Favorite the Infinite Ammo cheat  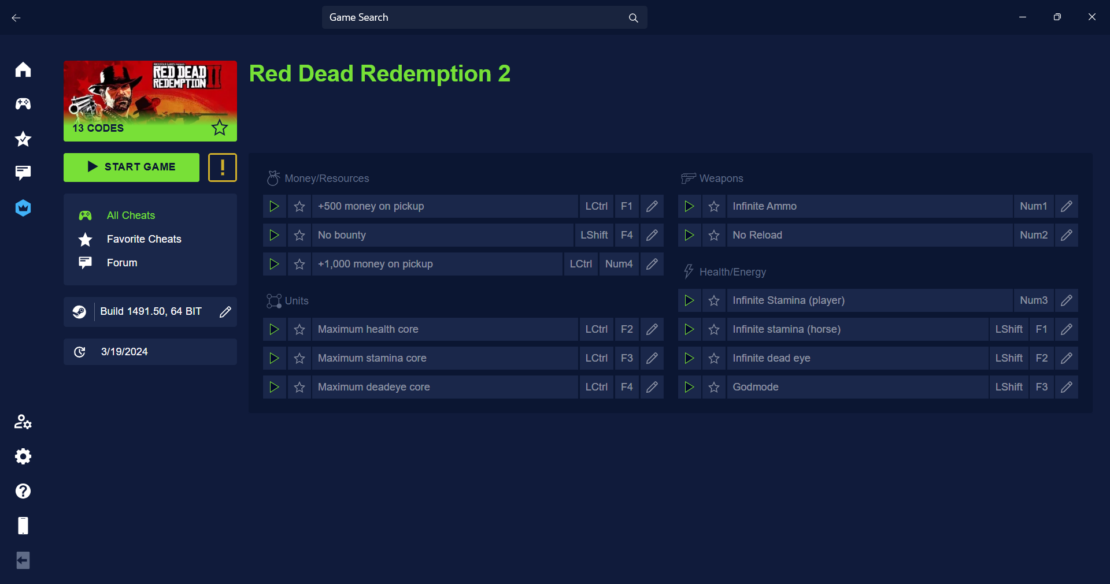pyautogui.click(x=714, y=206)
